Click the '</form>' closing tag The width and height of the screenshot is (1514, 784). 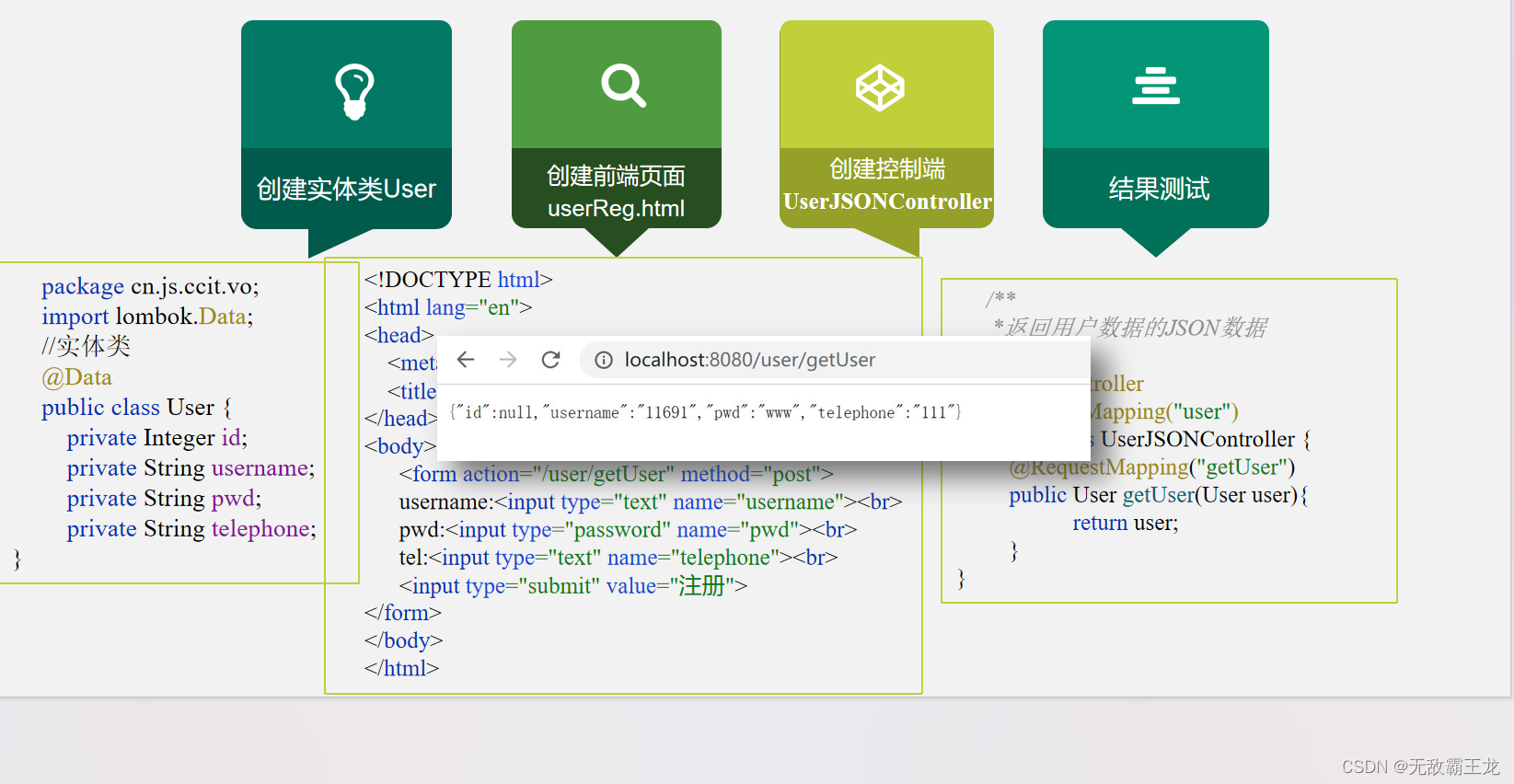click(x=403, y=613)
